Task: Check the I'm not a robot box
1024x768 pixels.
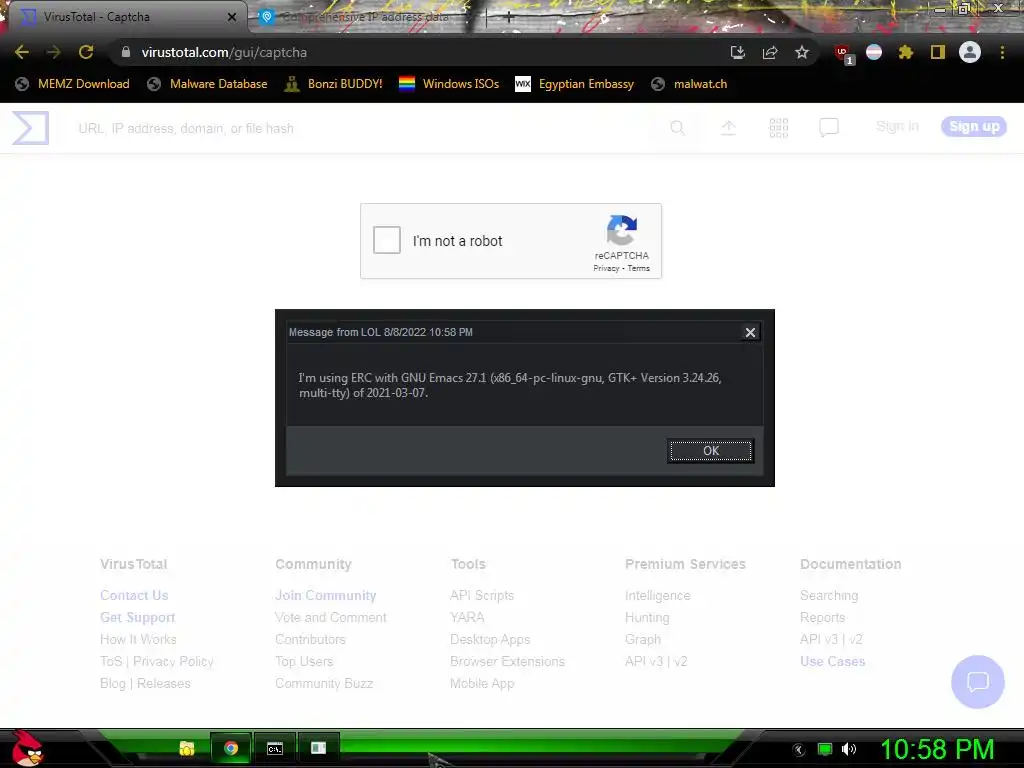Action: (x=387, y=240)
